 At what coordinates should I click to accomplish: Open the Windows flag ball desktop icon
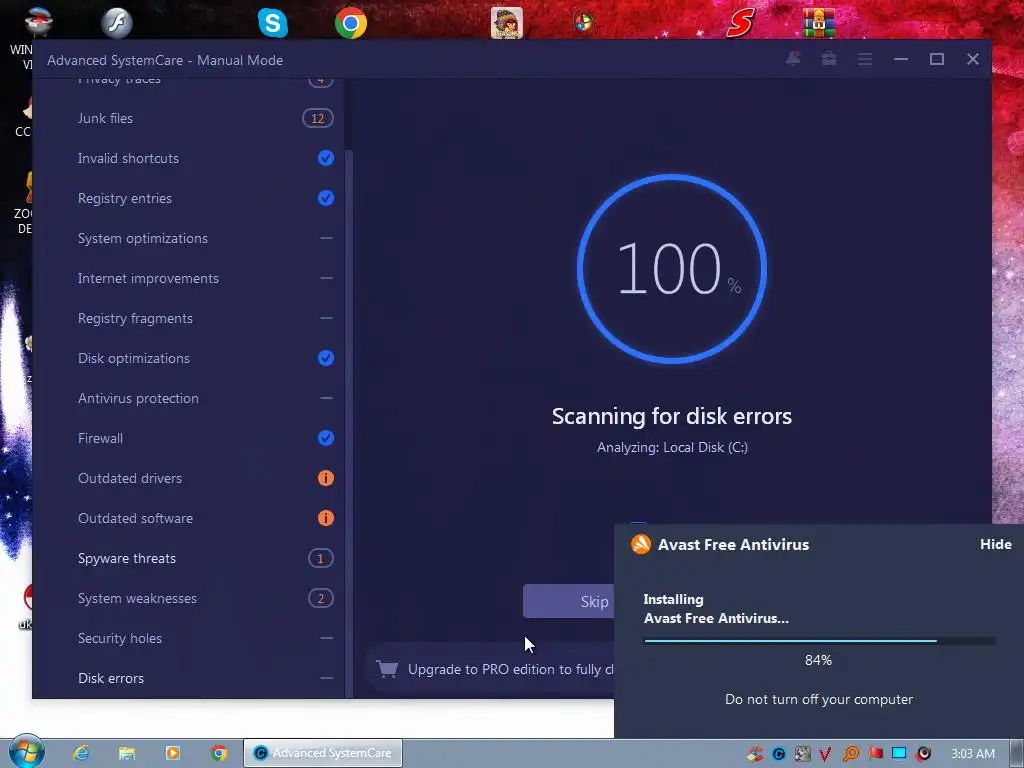click(583, 23)
